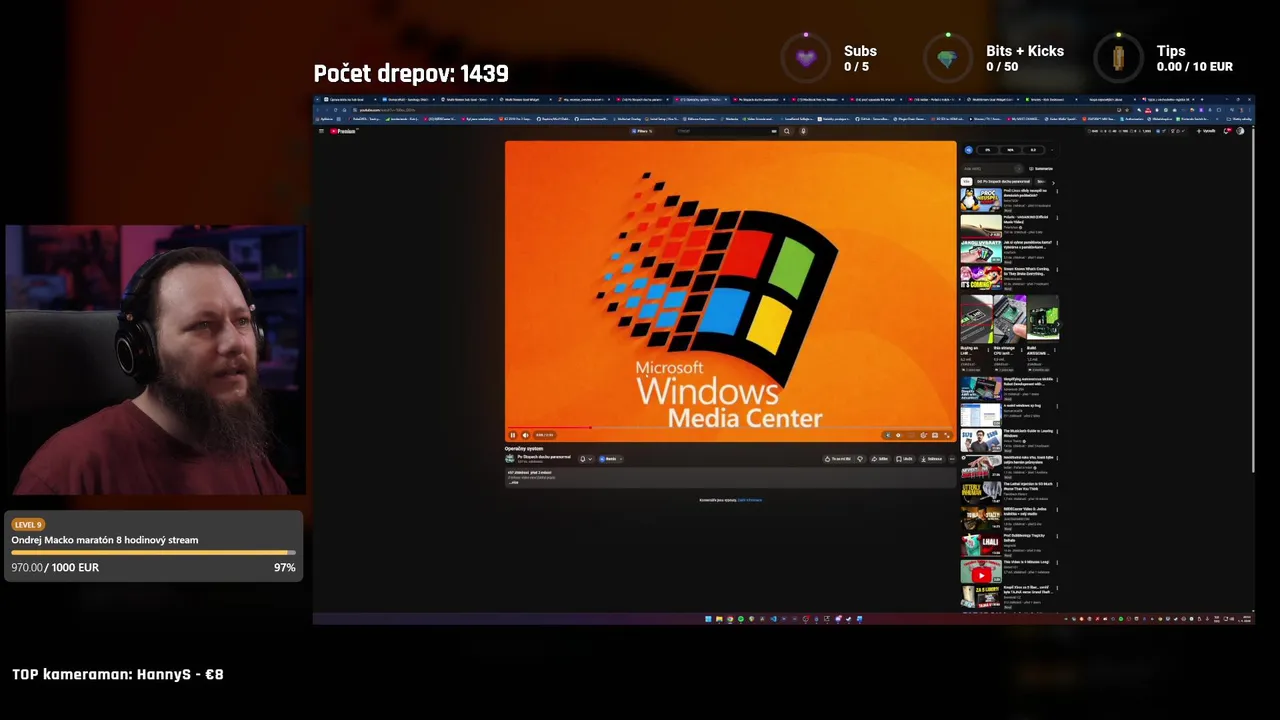The width and height of the screenshot is (1280, 720).
Task: Open the YouTube player settings gear
Action: click(923, 435)
